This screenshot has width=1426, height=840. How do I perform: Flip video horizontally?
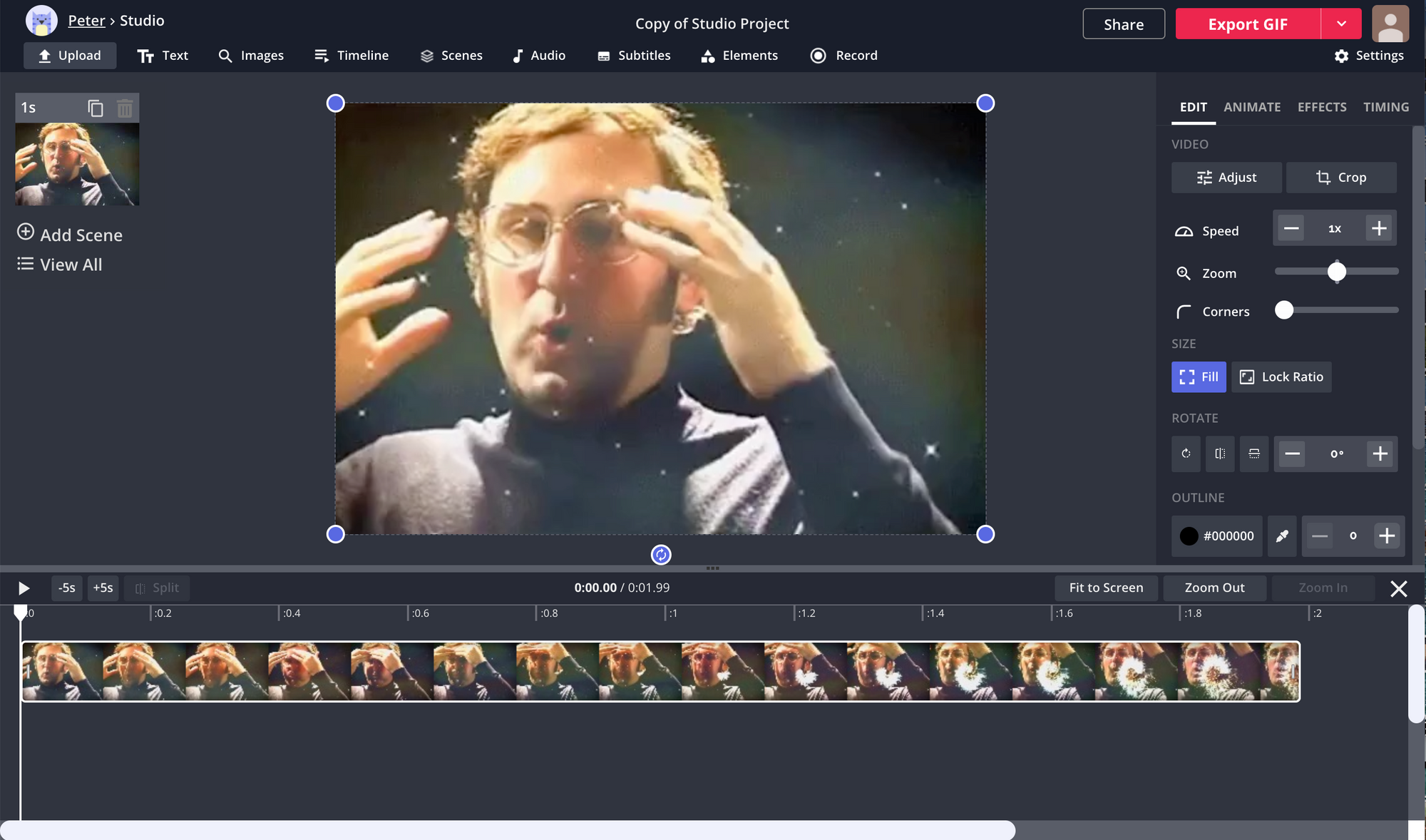pos(1220,454)
